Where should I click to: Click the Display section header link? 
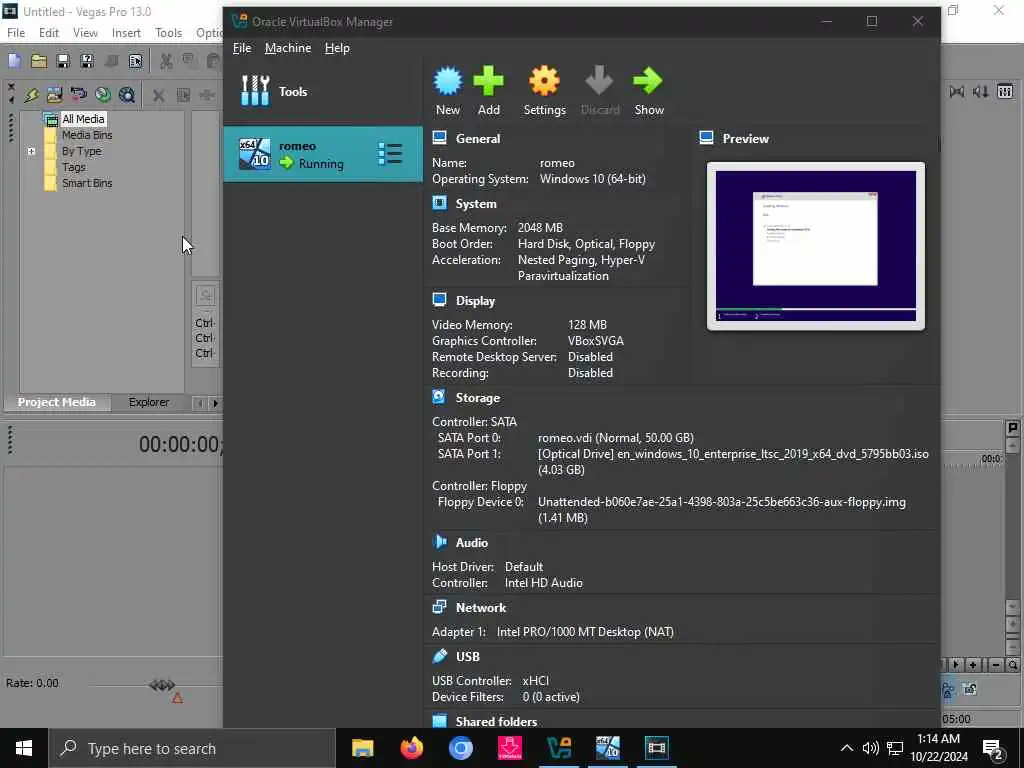(x=475, y=301)
